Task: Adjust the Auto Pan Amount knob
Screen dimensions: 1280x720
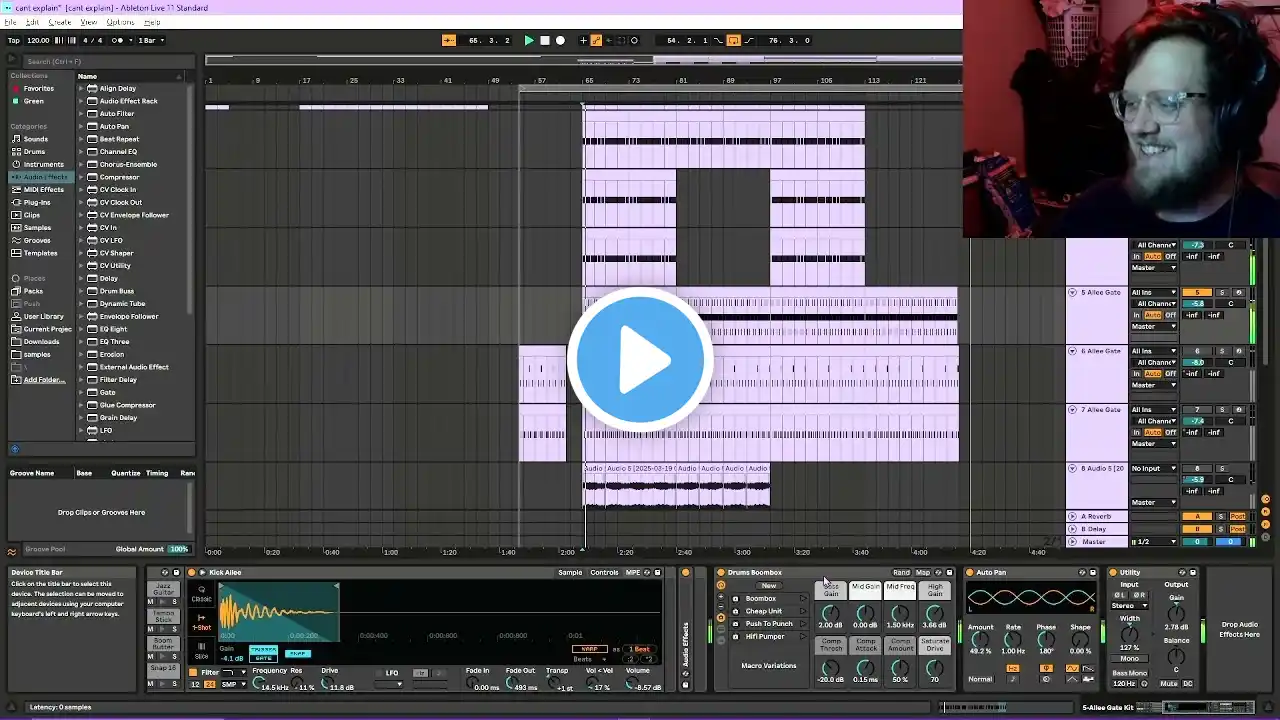Action: (x=981, y=639)
